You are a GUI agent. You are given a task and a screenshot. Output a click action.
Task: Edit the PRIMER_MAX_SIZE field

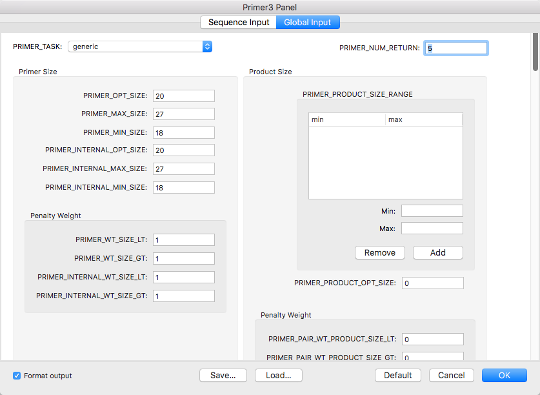pos(184,114)
